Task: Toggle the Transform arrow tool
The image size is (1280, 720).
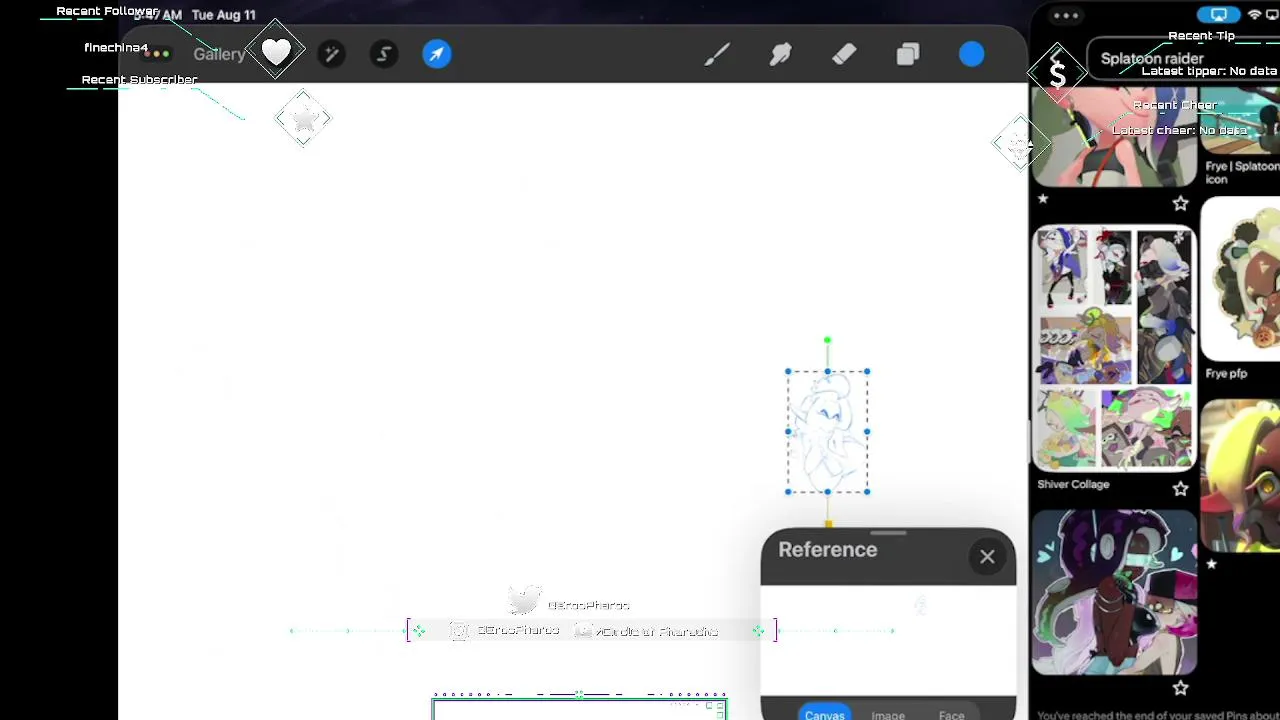Action: pyautogui.click(x=437, y=54)
